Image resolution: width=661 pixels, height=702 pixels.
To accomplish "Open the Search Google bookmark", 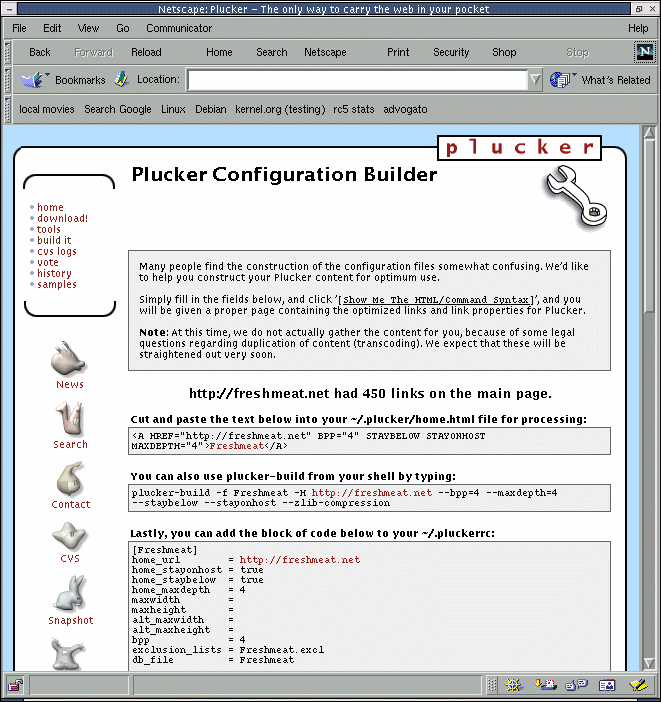I will click(118, 109).
